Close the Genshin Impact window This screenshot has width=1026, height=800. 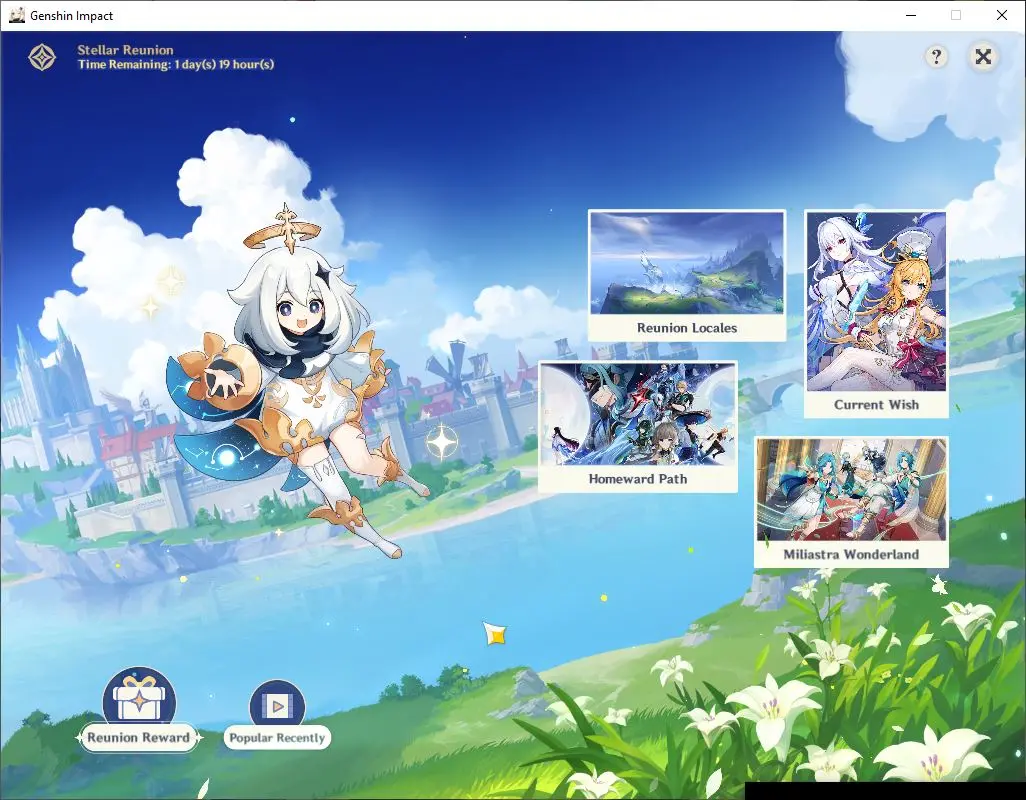click(x=1001, y=15)
